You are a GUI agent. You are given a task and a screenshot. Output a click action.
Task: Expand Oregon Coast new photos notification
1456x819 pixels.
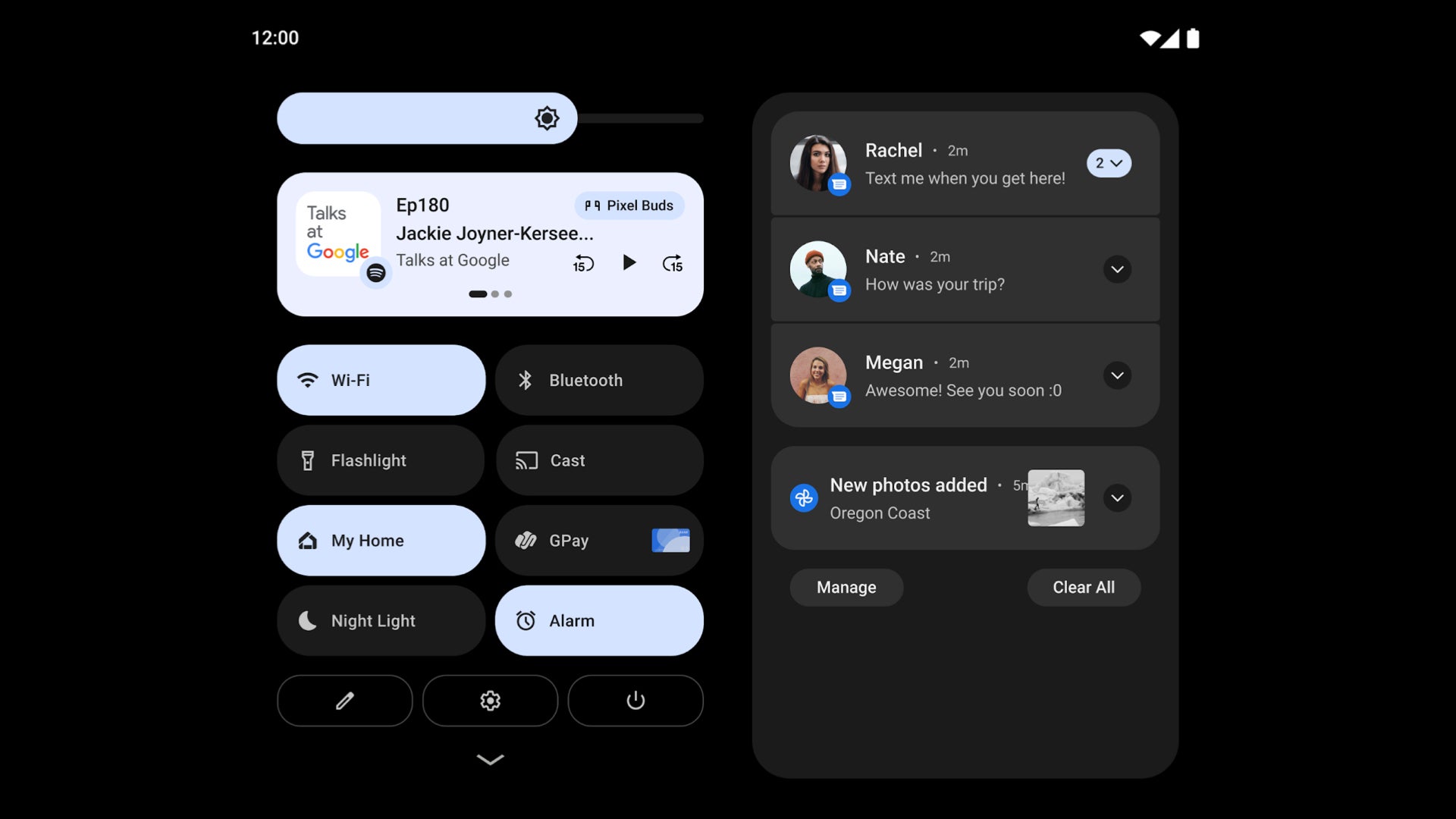[x=1118, y=497]
